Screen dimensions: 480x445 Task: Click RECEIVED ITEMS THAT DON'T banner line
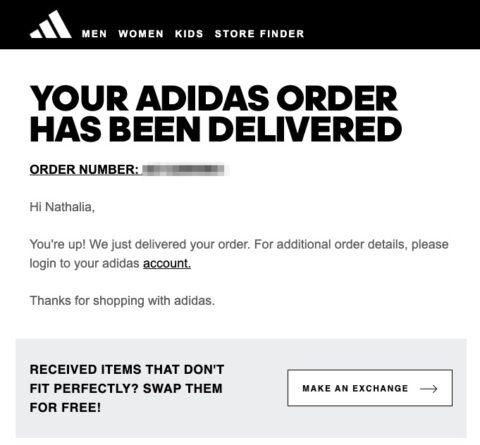point(127,369)
